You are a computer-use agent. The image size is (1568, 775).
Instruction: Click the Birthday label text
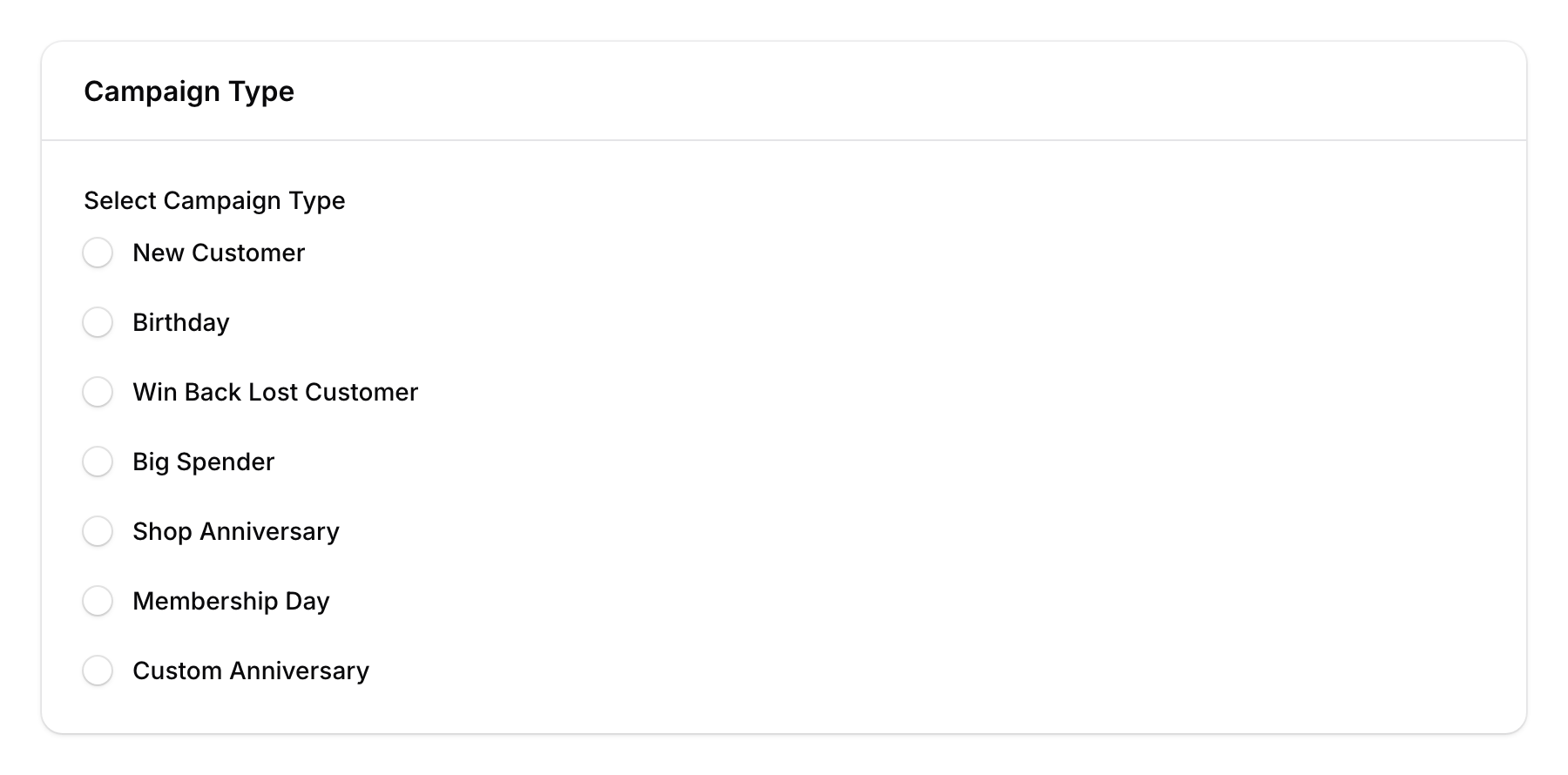180,322
